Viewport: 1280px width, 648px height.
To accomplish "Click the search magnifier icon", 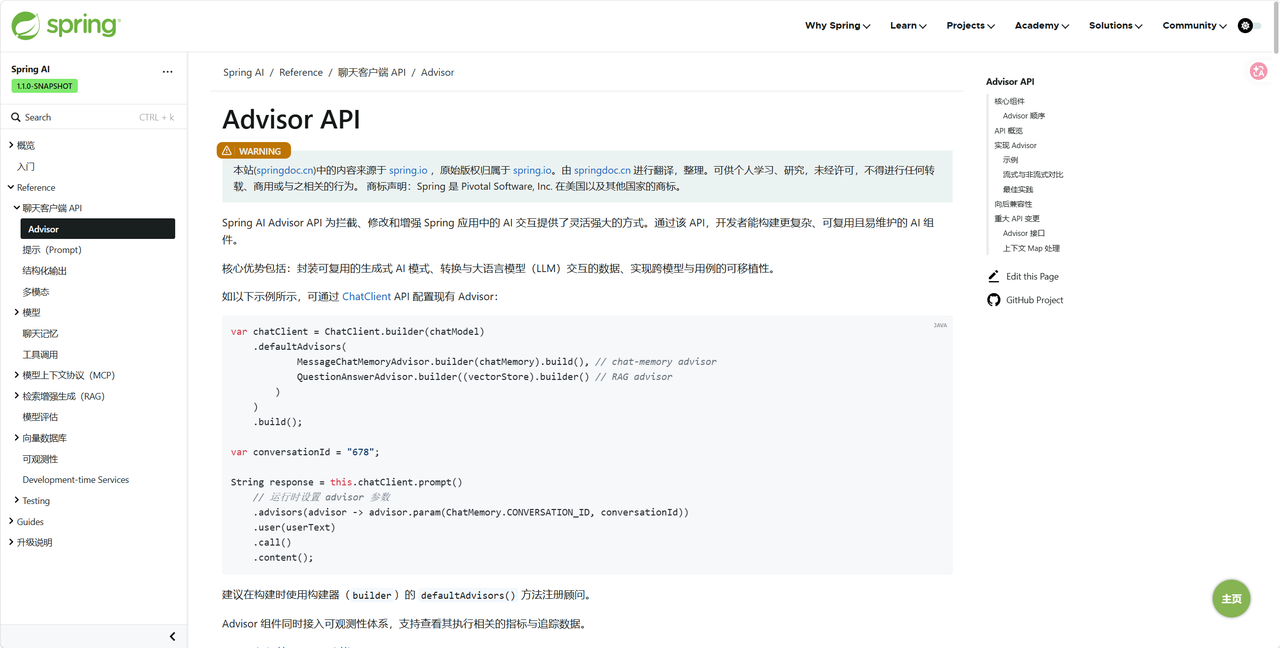I will click(x=16, y=117).
